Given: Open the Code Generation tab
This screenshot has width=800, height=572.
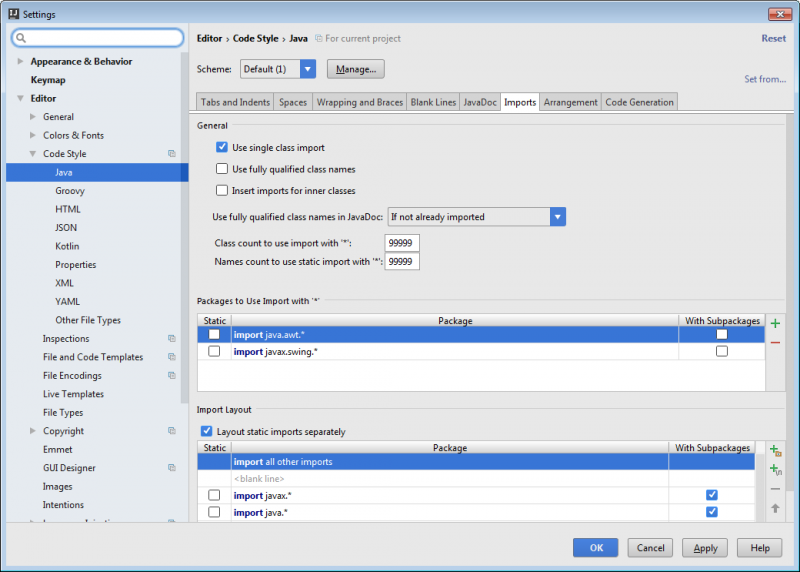Looking at the screenshot, I should coord(639,102).
